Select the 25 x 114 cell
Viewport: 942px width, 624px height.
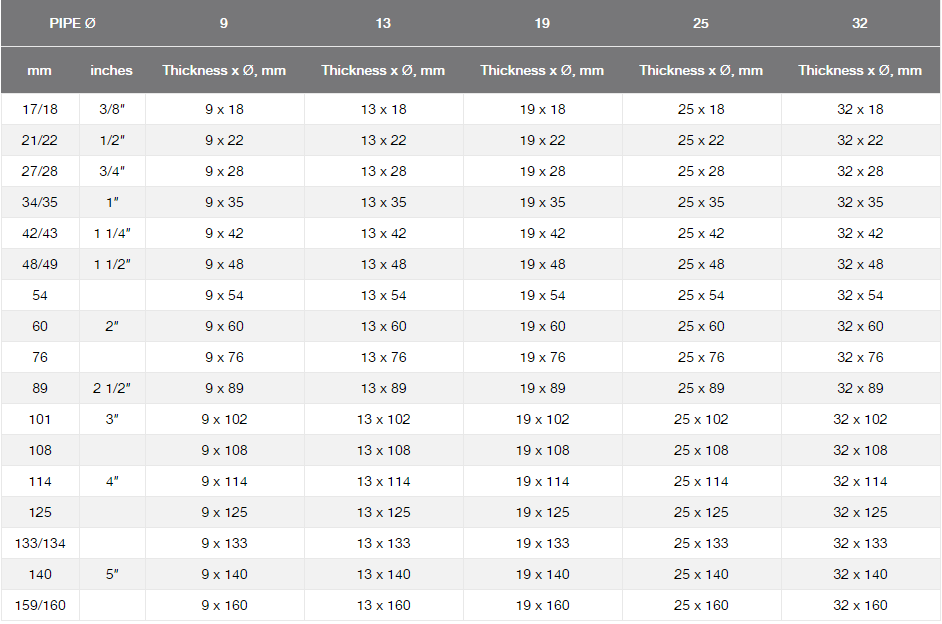(701, 481)
